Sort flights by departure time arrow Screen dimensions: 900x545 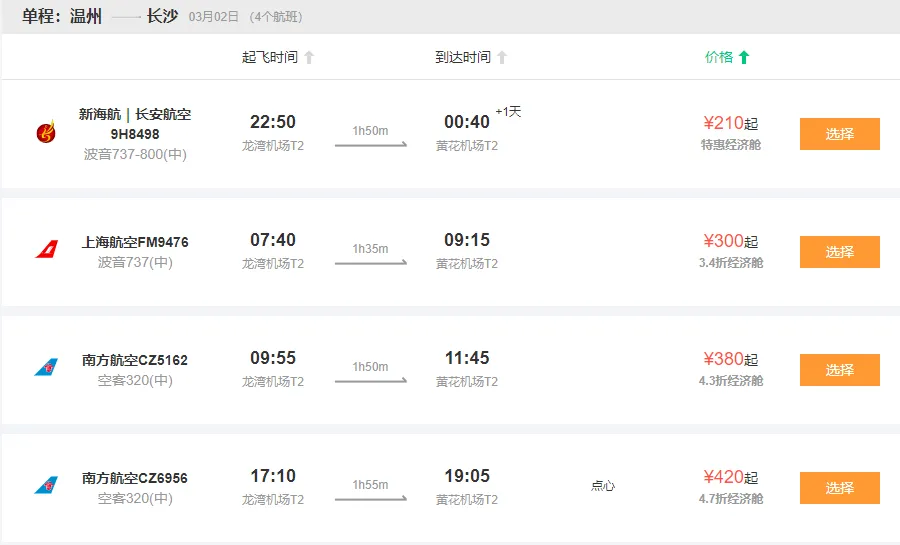click(309, 58)
